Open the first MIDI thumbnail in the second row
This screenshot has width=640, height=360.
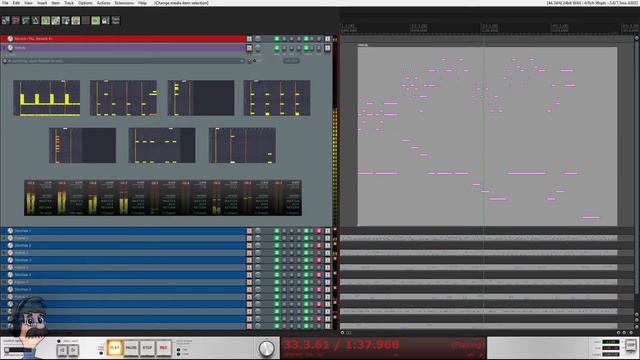click(x=82, y=145)
